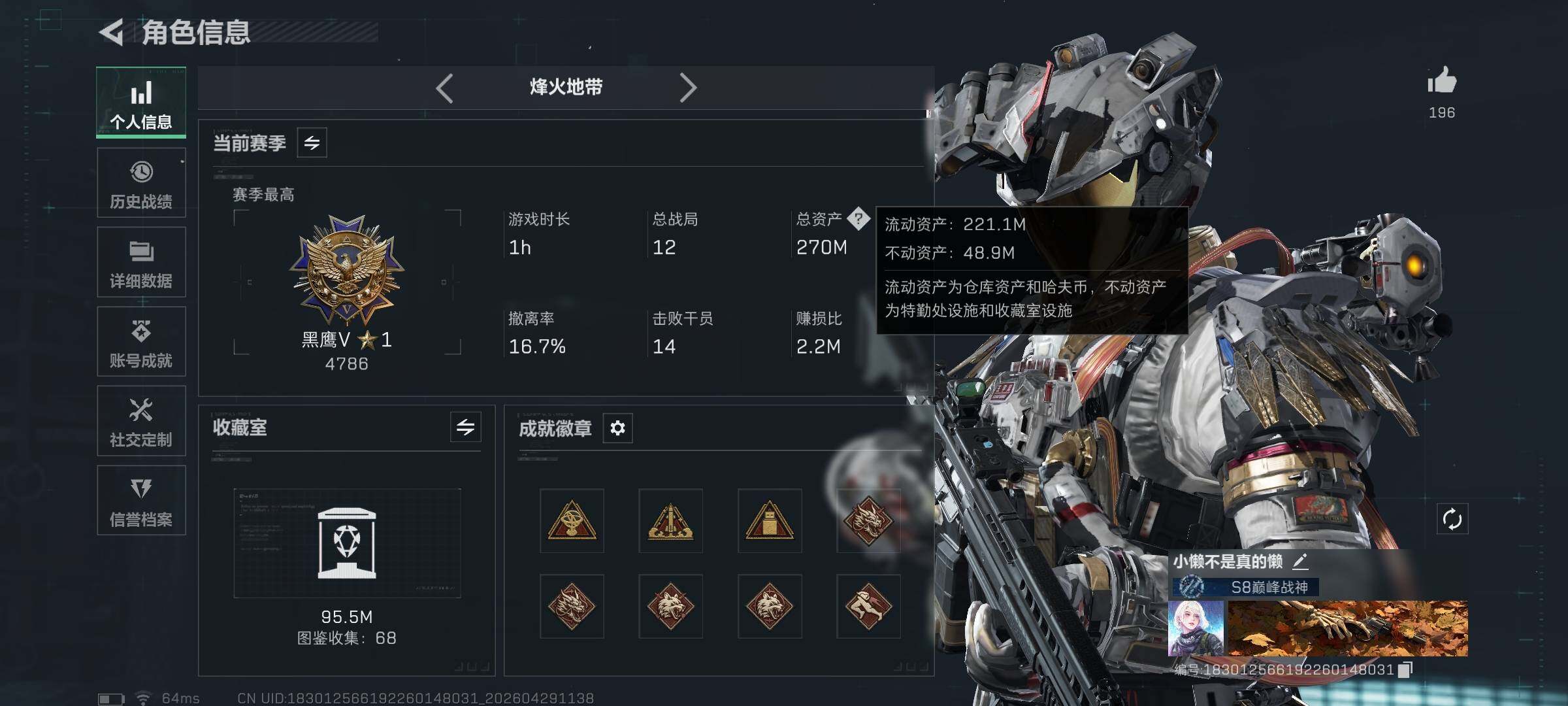Viewport: 1568px width, 706px height.
Task: Open the 账号成就 tab
Action: click(141, 341)
